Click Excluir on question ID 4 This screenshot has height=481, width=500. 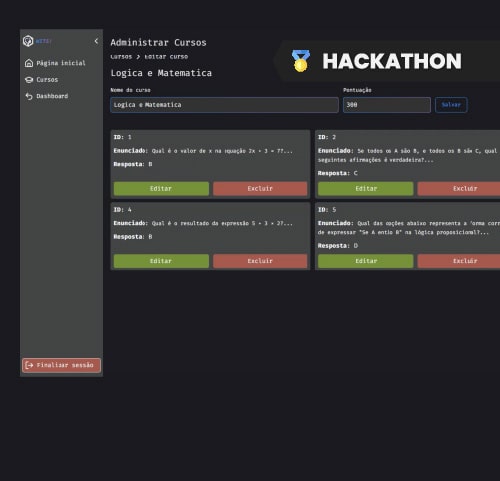tap(260, 261)
